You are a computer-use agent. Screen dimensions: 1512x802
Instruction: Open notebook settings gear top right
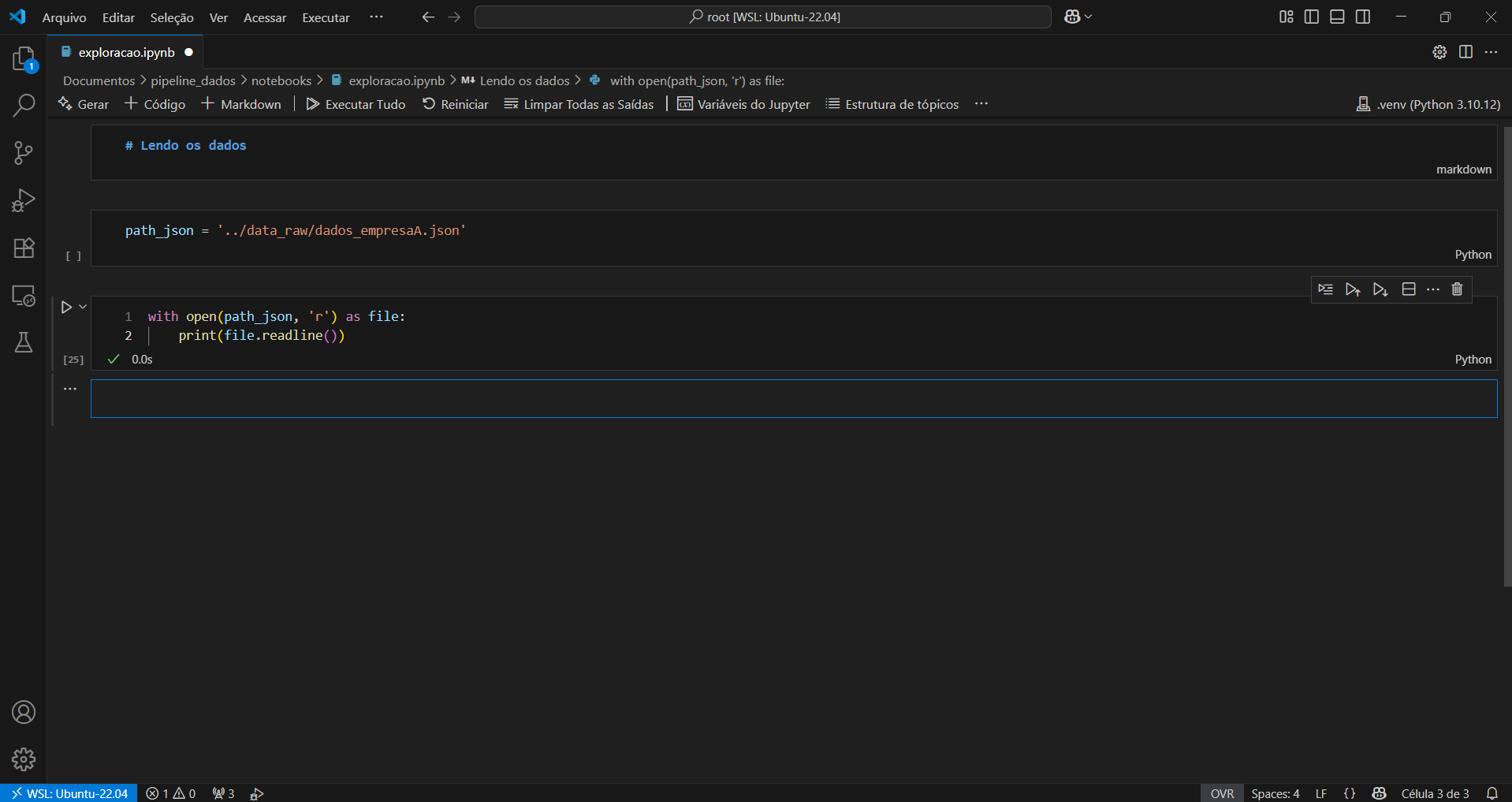click(1439, 52)
